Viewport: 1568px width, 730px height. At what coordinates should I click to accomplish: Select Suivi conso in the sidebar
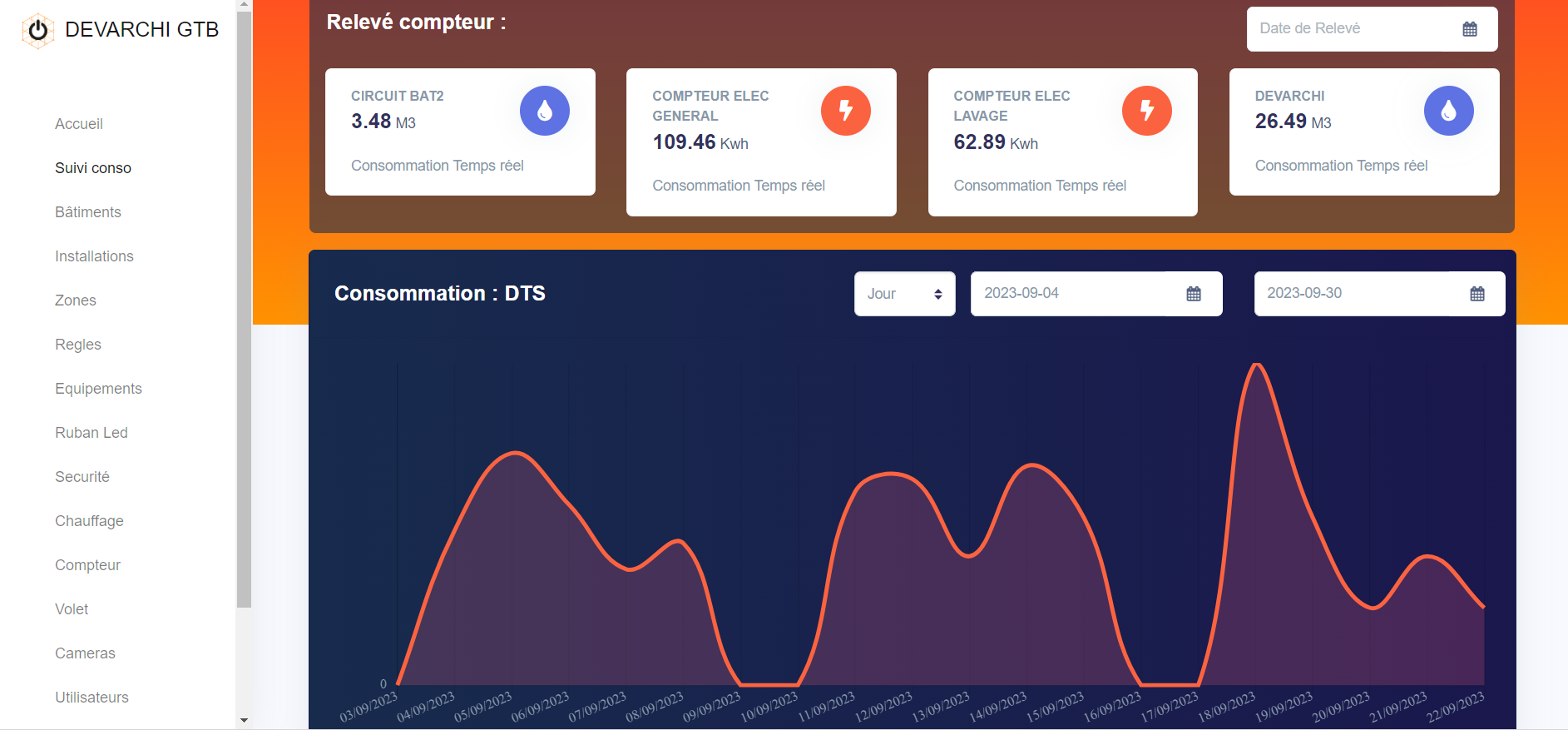(x=93, y=168)
